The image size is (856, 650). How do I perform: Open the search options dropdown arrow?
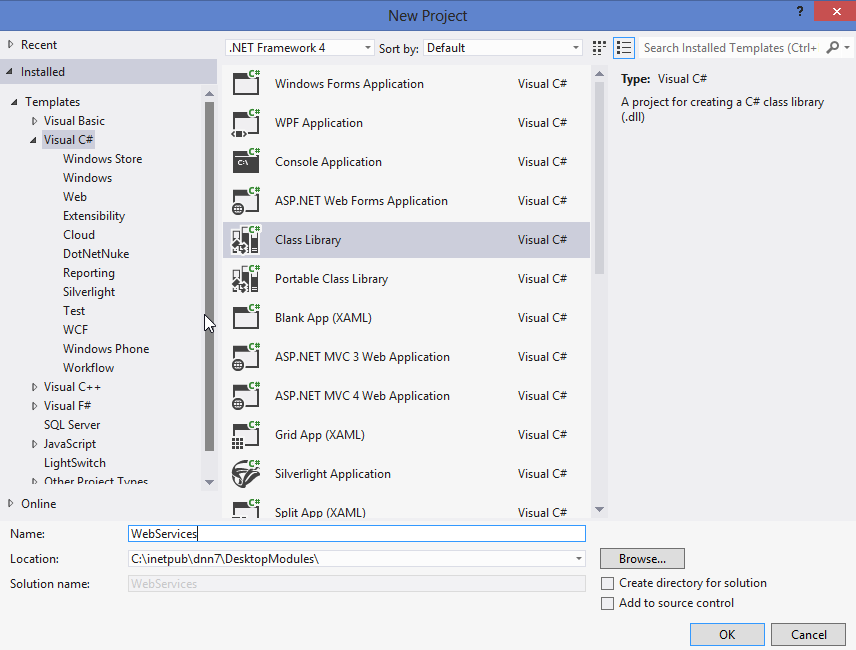point(847,48)
